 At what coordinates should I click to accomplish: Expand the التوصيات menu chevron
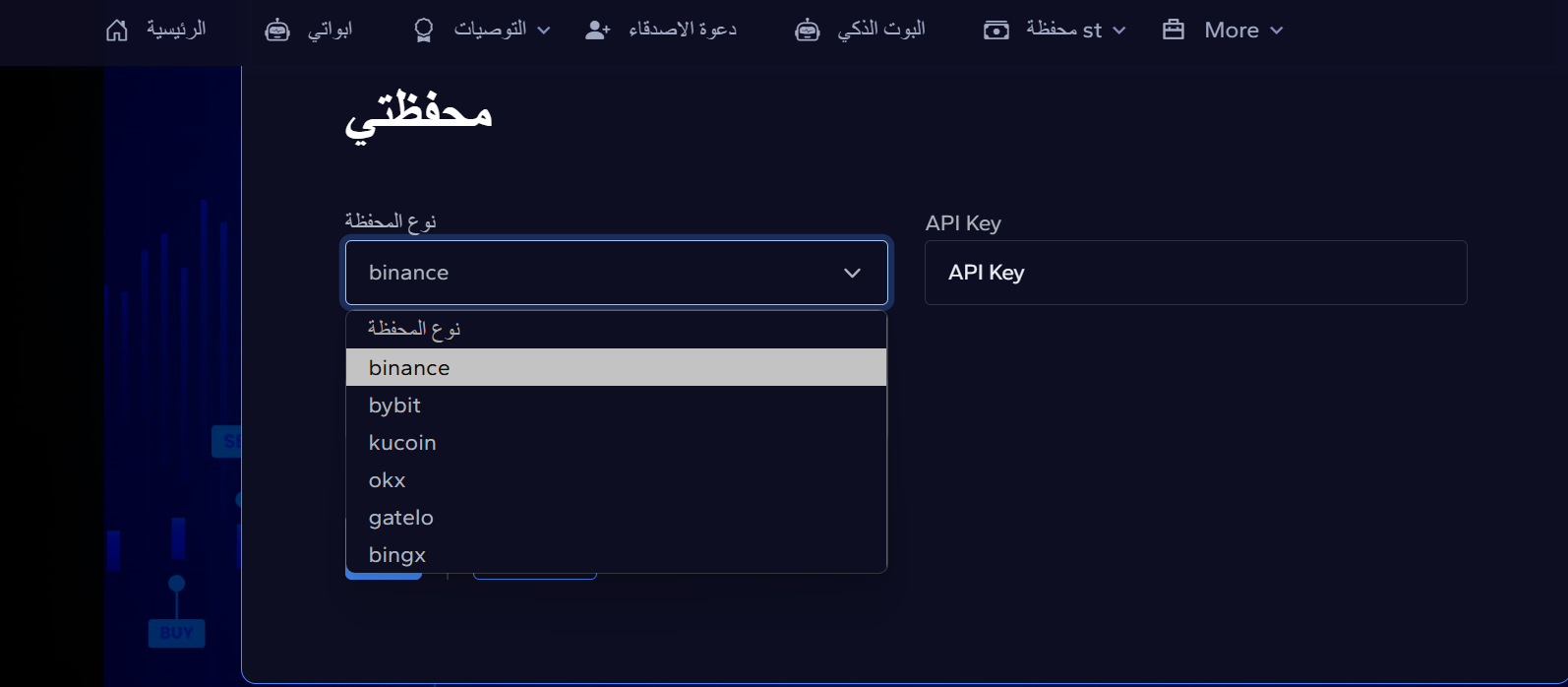tap(544, 31)
